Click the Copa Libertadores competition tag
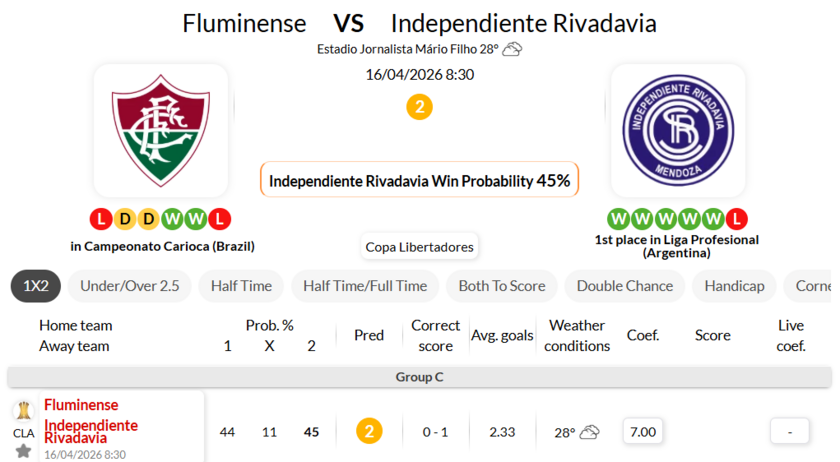This screenshot has height=462, width=840. (x=420, y=246)
